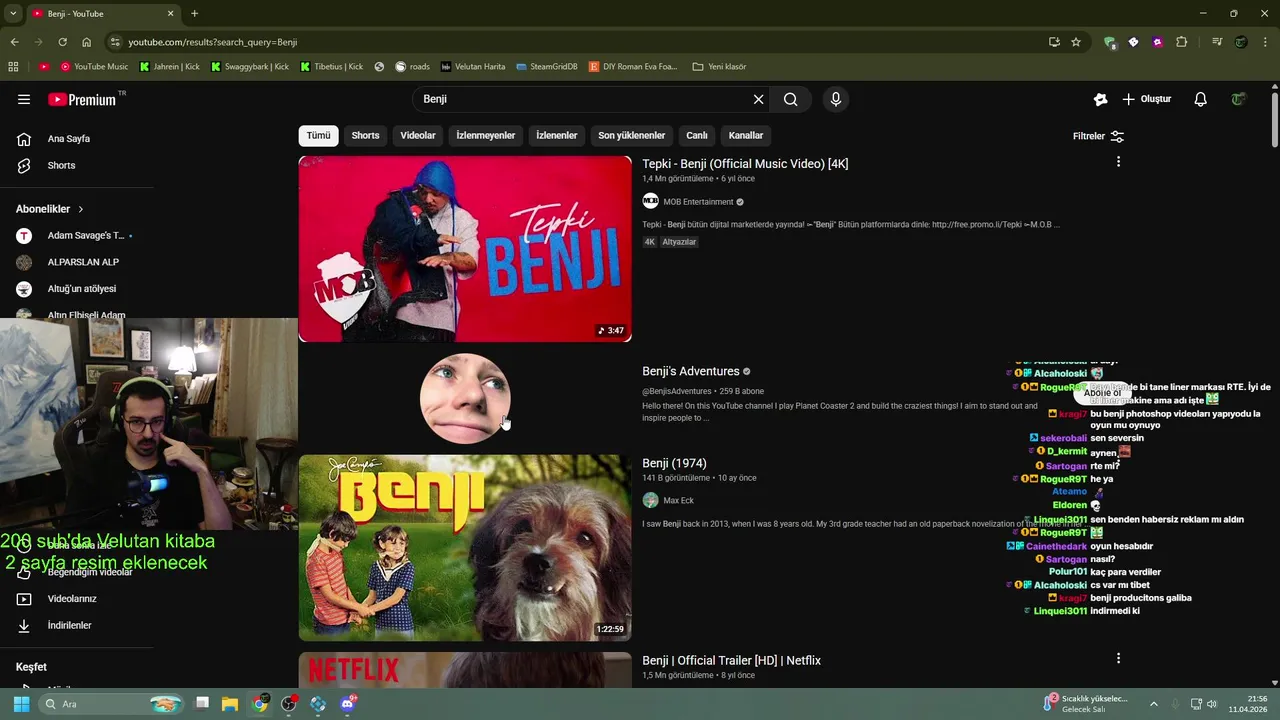Image resolution: width=1280 pixels, height=720 pixels.
Task: Open the YouTube account avatar menu
Action: point(1239,99)
